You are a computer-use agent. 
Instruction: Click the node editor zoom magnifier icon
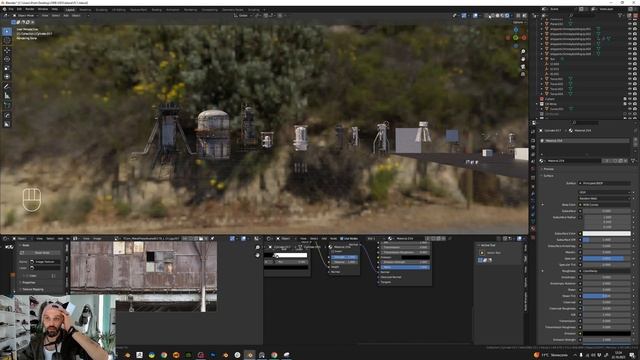pos(258,247)
